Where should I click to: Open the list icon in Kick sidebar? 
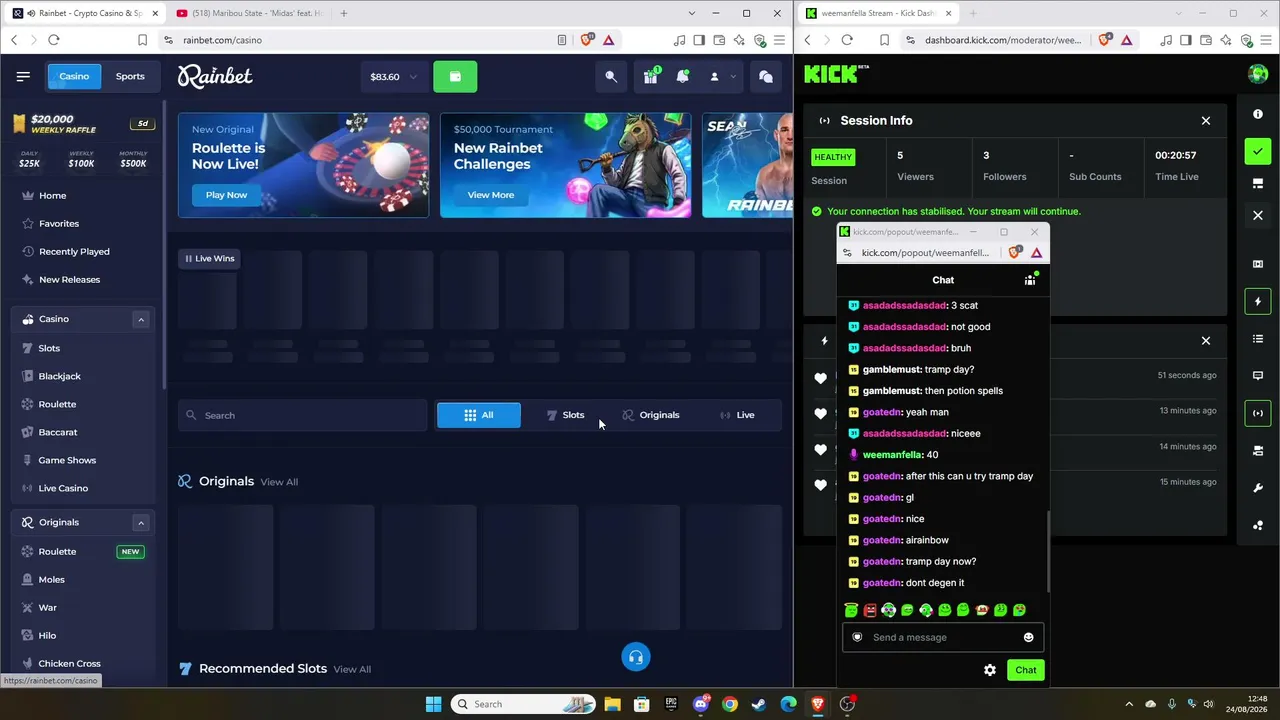(1258, 339)
